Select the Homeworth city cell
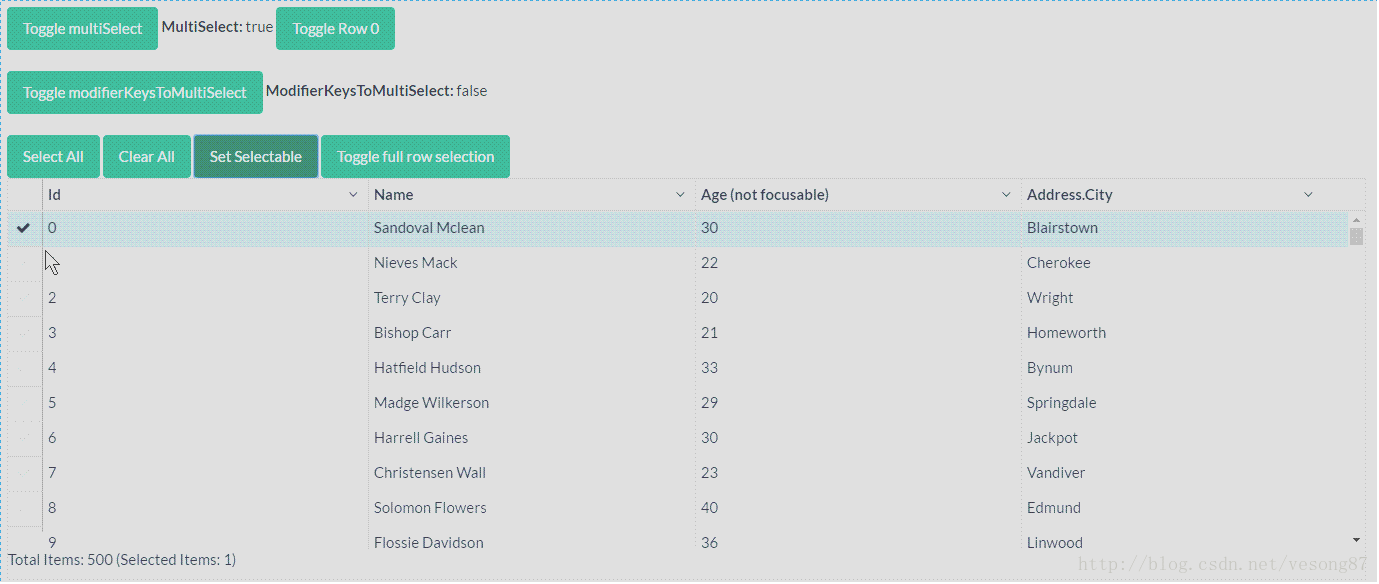 (1066, 333)
